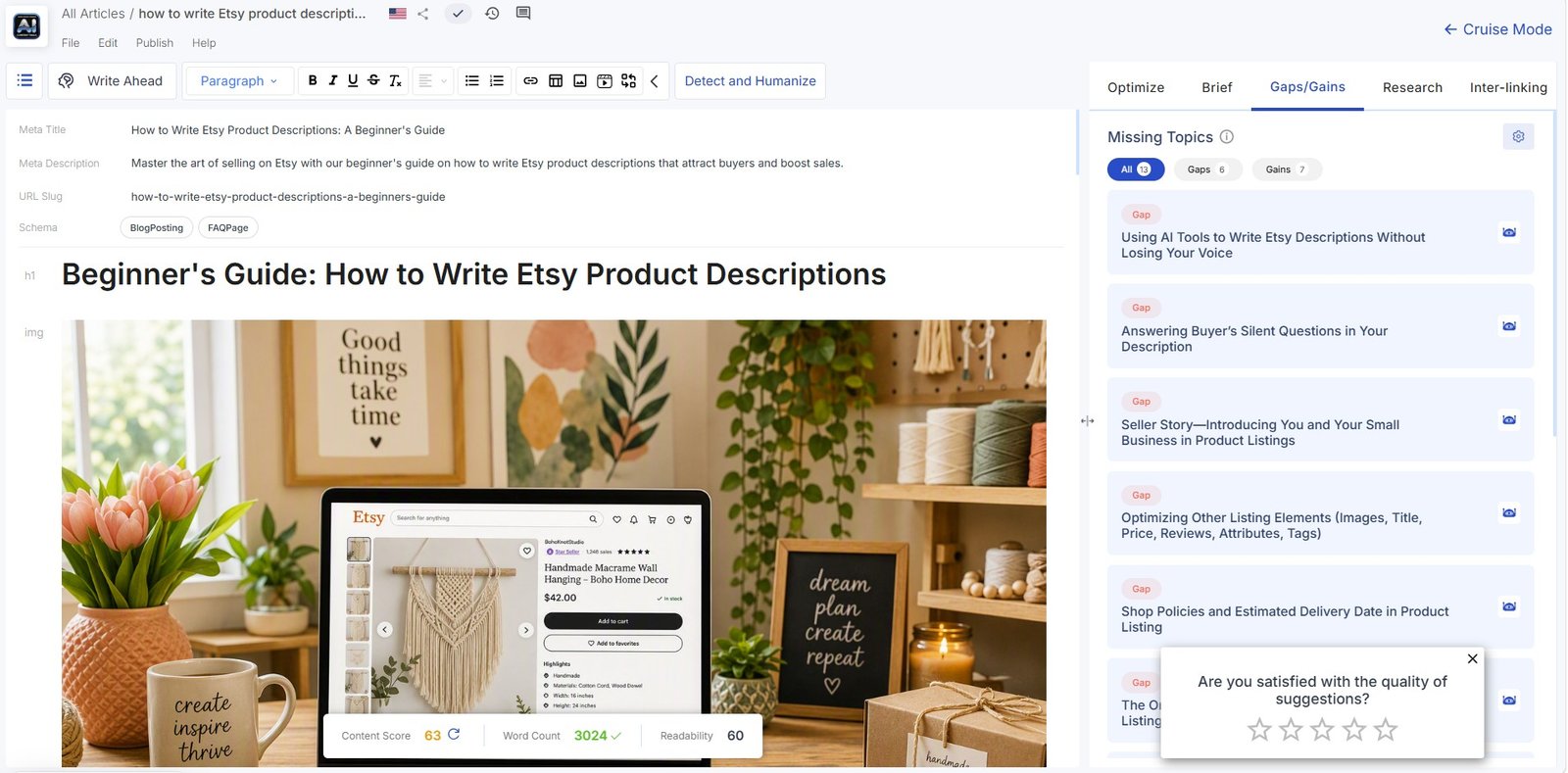Apply italic formatting

[x=333, y=80]
